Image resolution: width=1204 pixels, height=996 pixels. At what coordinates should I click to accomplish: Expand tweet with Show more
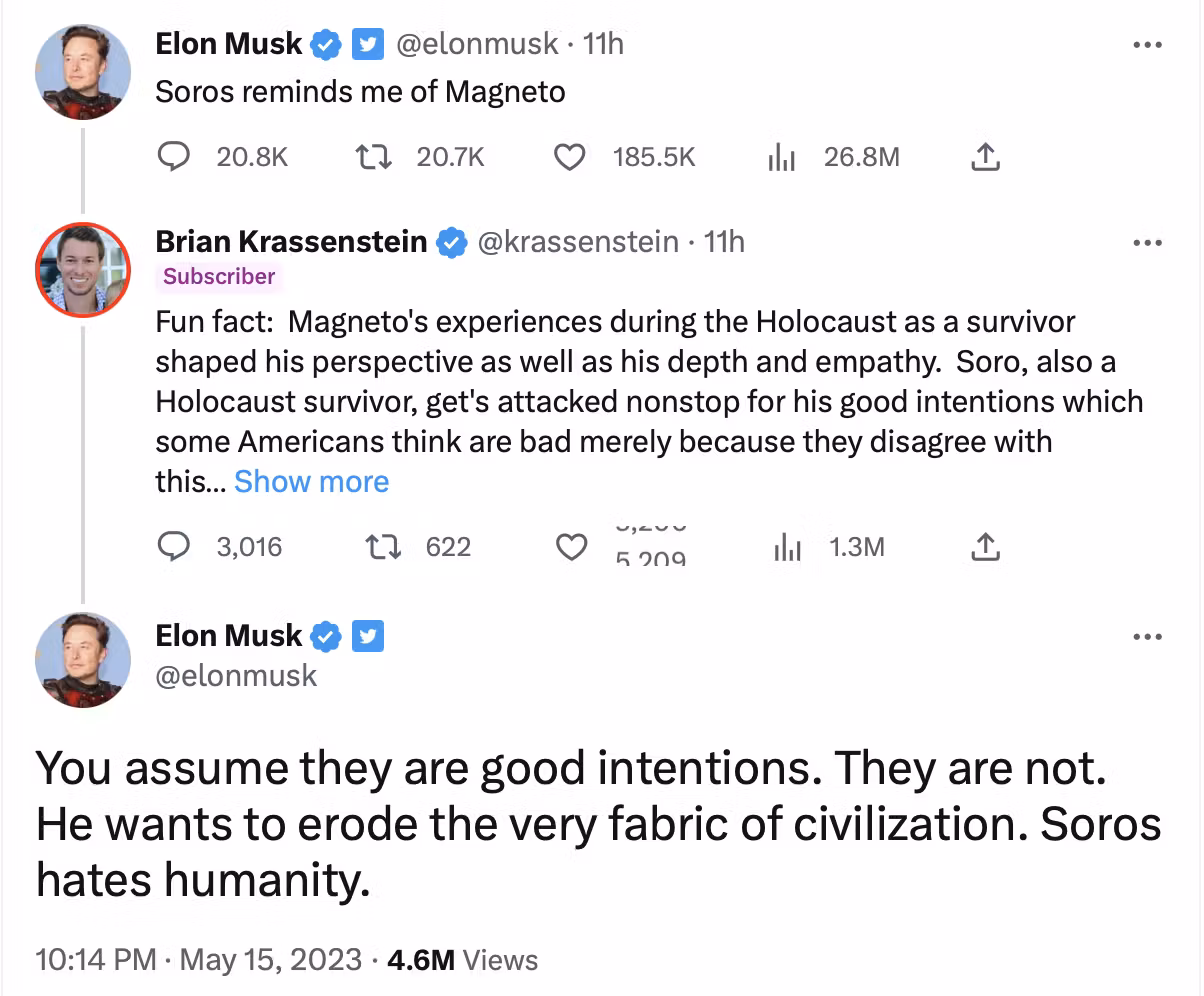tap(311, 482)
